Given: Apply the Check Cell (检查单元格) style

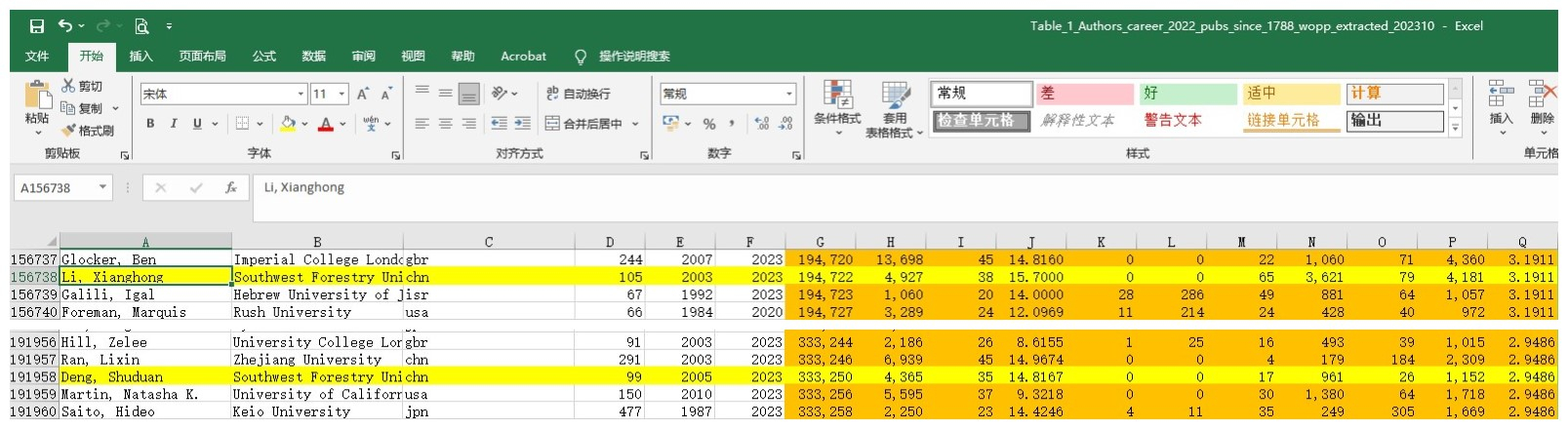Looking at the screenshot, I should point(981,121).
